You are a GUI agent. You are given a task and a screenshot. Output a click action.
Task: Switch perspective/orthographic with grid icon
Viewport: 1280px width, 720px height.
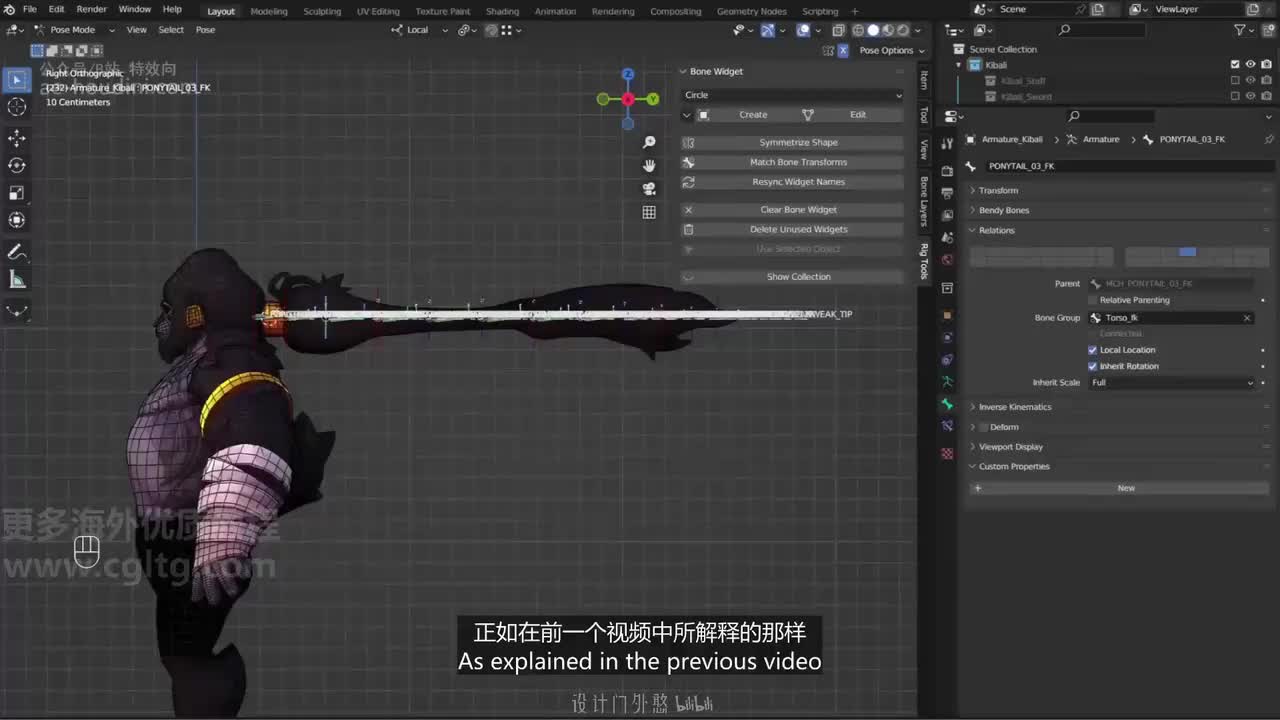(x=649, y=212)
